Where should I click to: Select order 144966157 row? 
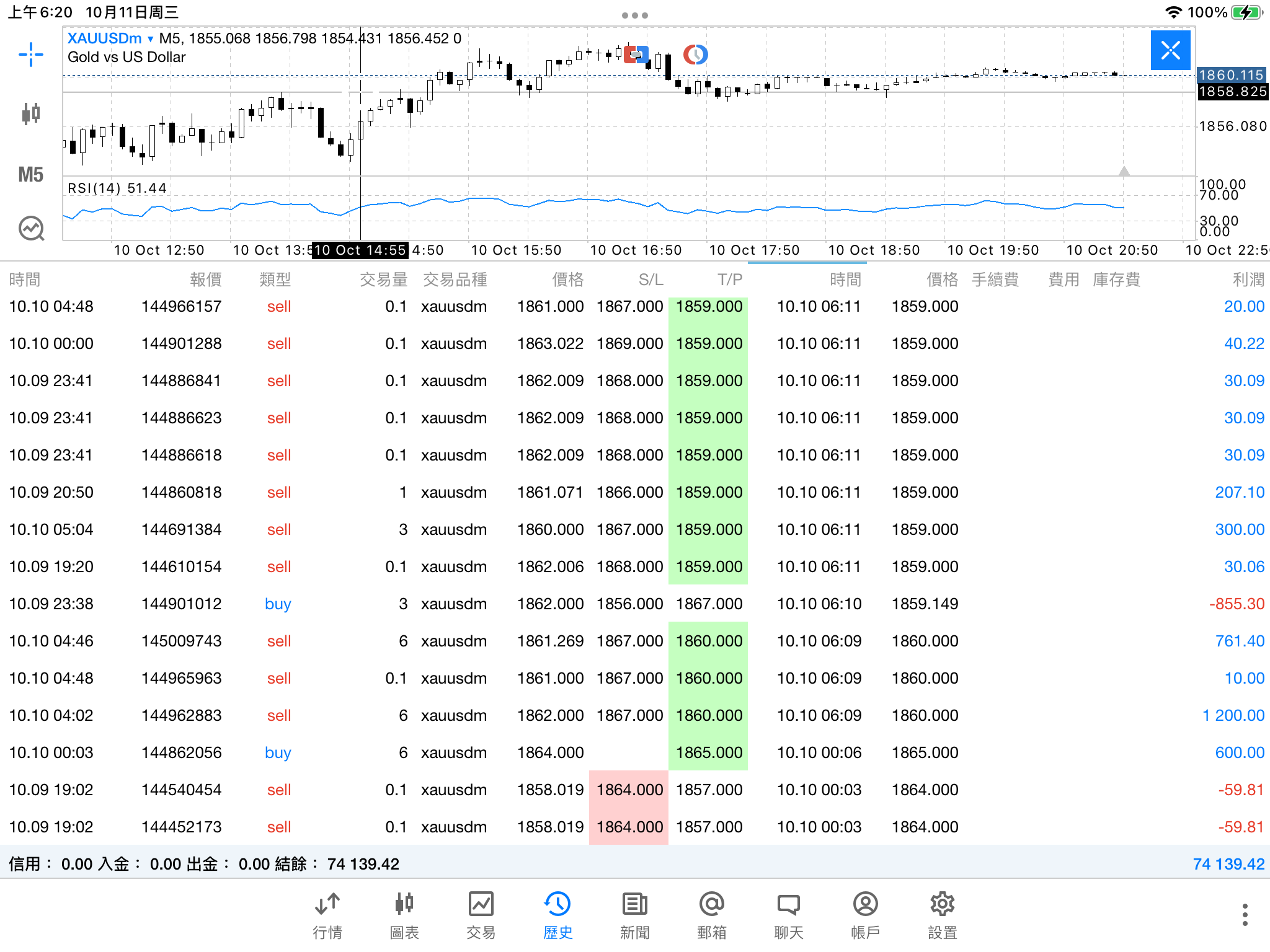point(635,306)
